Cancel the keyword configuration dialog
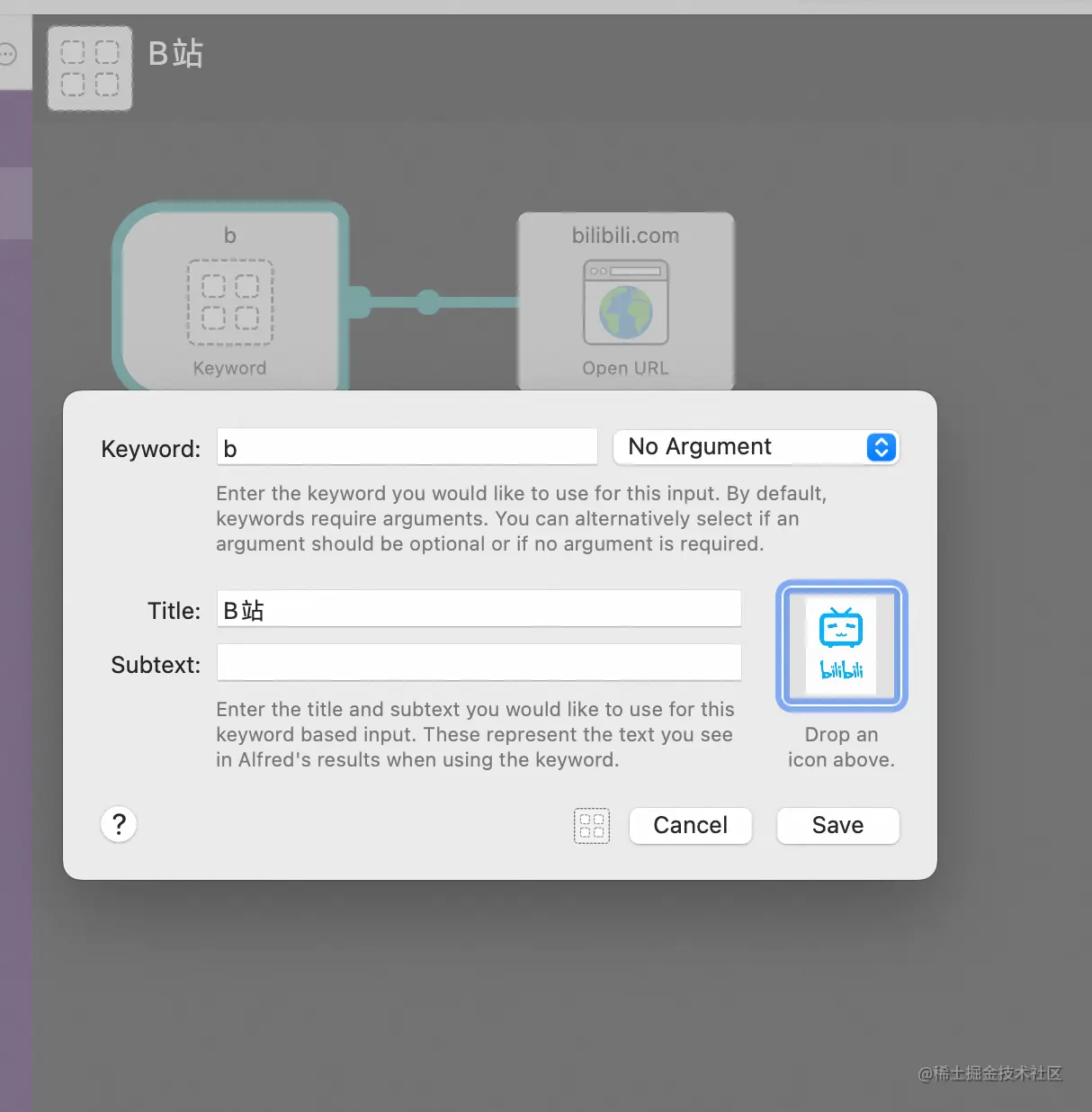 pyautogui.click(x=691, y=825)
